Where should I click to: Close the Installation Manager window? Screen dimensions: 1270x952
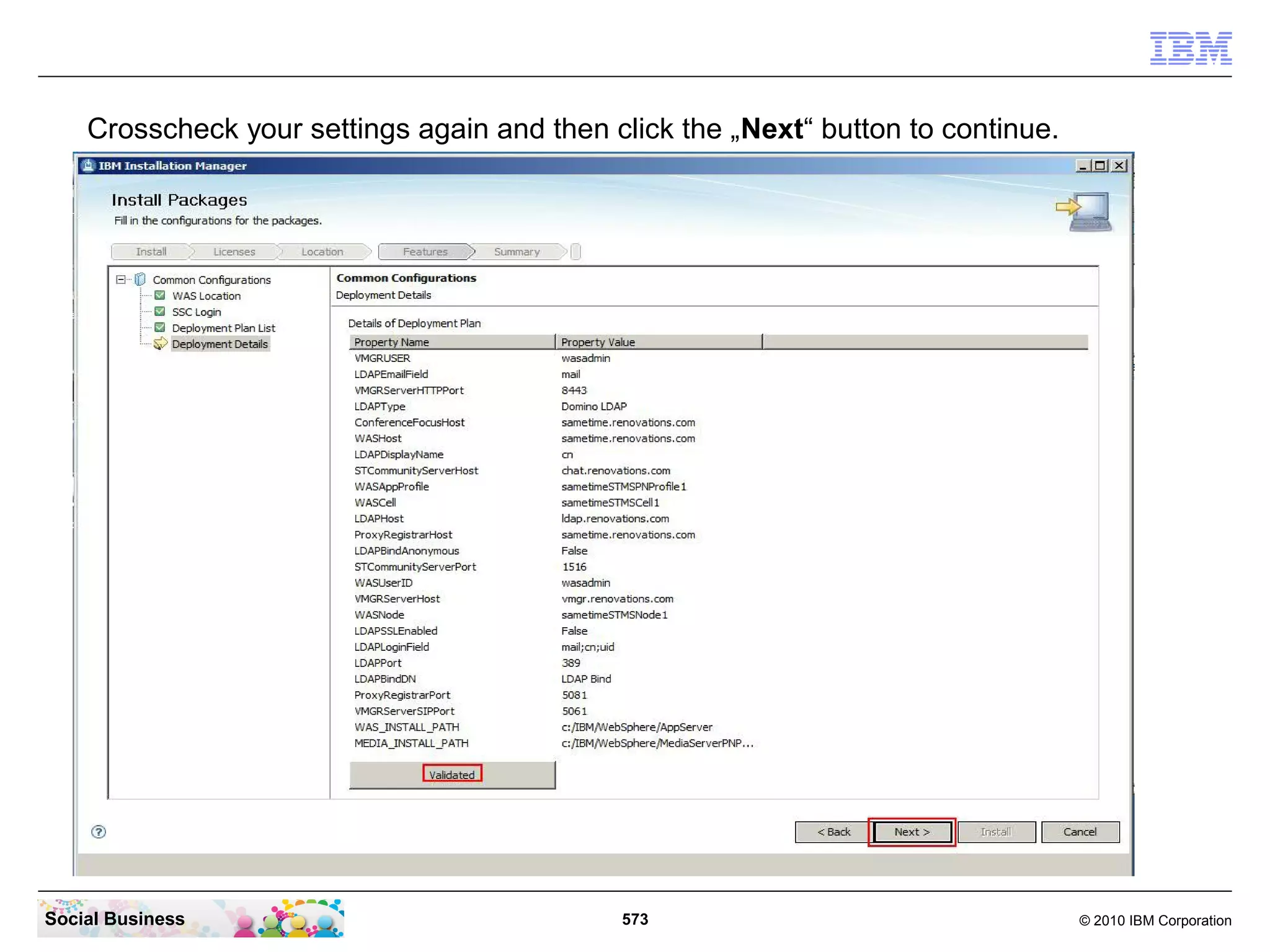pyautogui.click(x=1119, y=165)
